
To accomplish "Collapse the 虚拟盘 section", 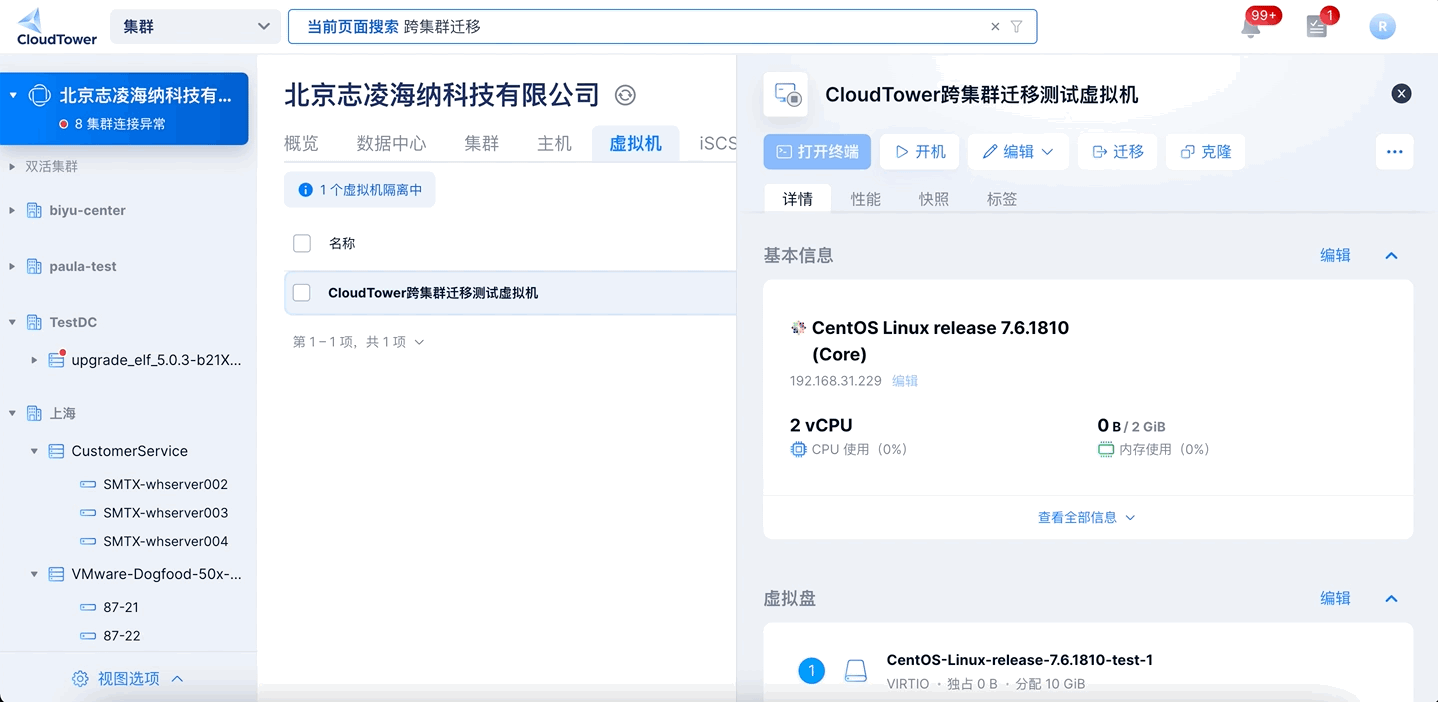I will coord(1391,599).
